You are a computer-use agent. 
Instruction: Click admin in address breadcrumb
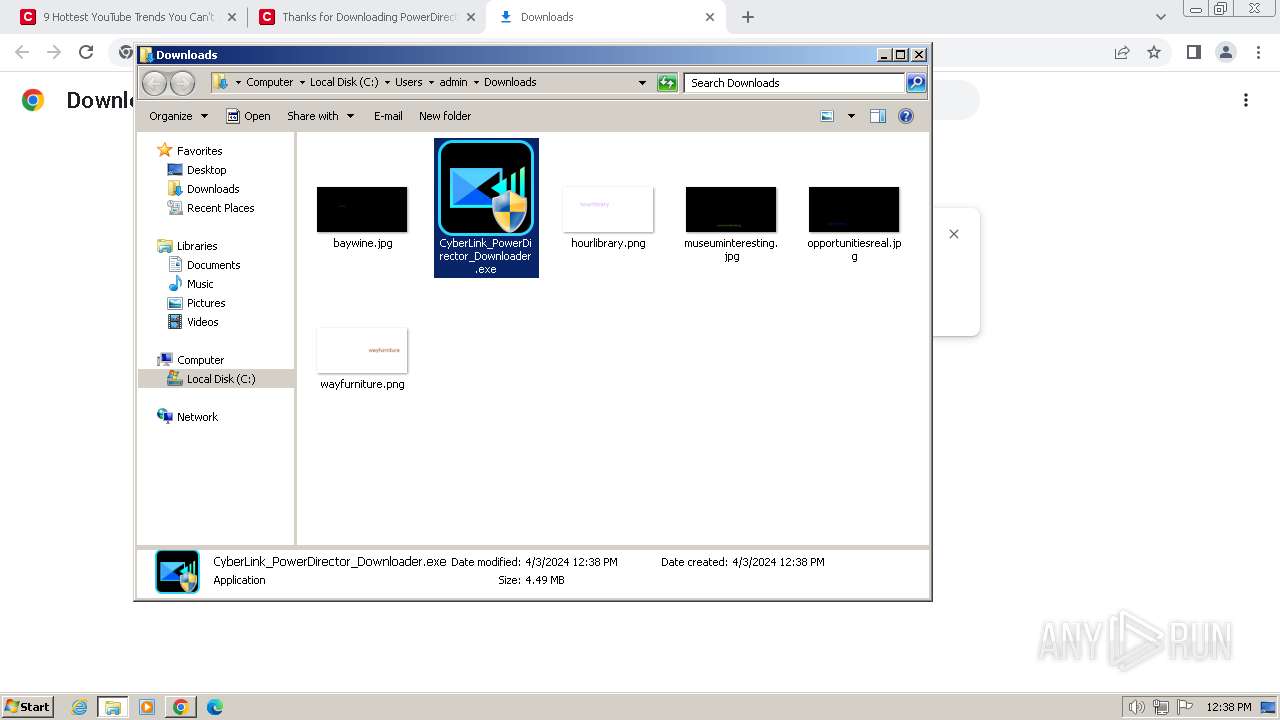point(453,83)
